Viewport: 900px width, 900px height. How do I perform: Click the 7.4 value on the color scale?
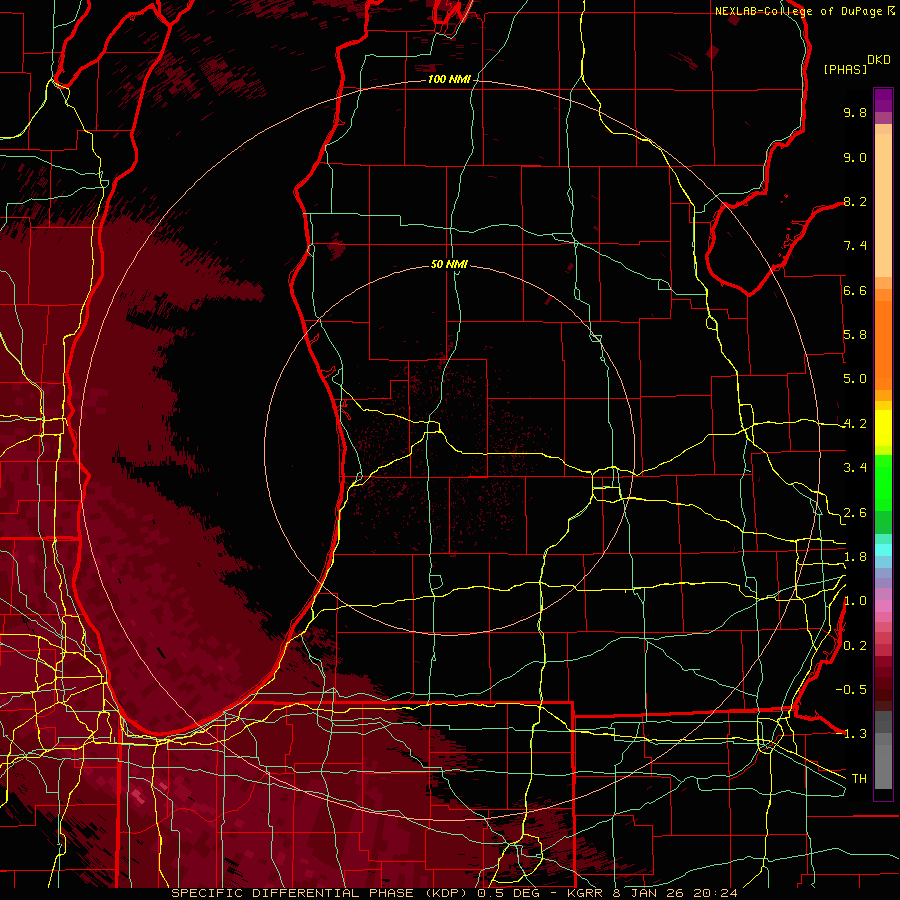(x=855, y=246)
